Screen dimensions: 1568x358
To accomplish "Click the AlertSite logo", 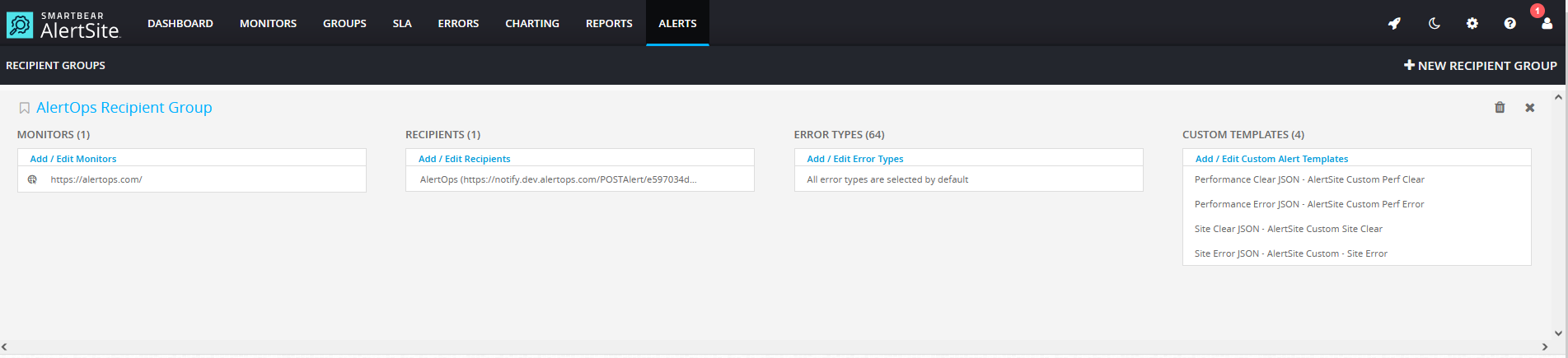I will (x=64, y=25).
